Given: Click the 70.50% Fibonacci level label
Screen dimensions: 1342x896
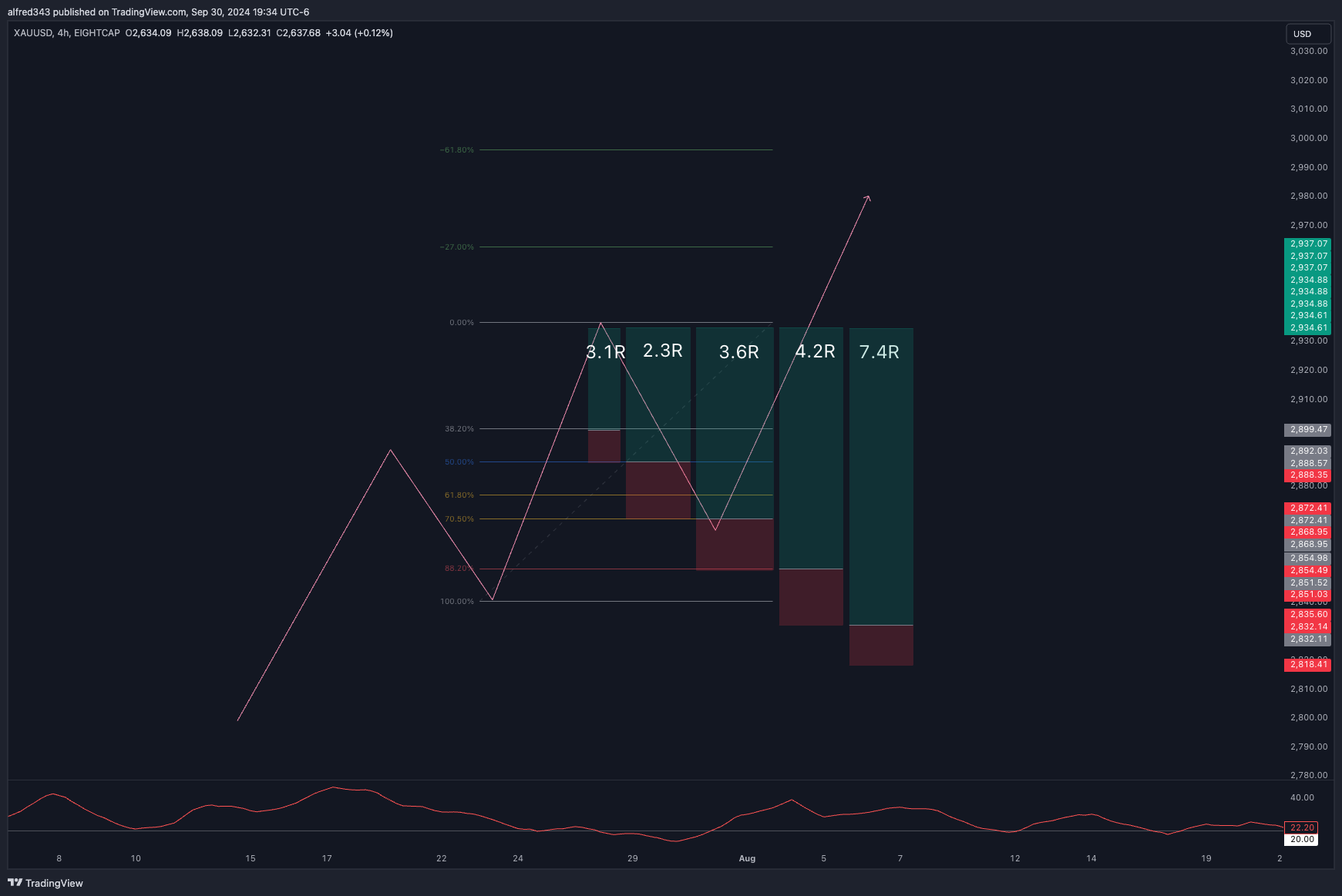Looking at the screenshot, I should (x=459, y=519).
